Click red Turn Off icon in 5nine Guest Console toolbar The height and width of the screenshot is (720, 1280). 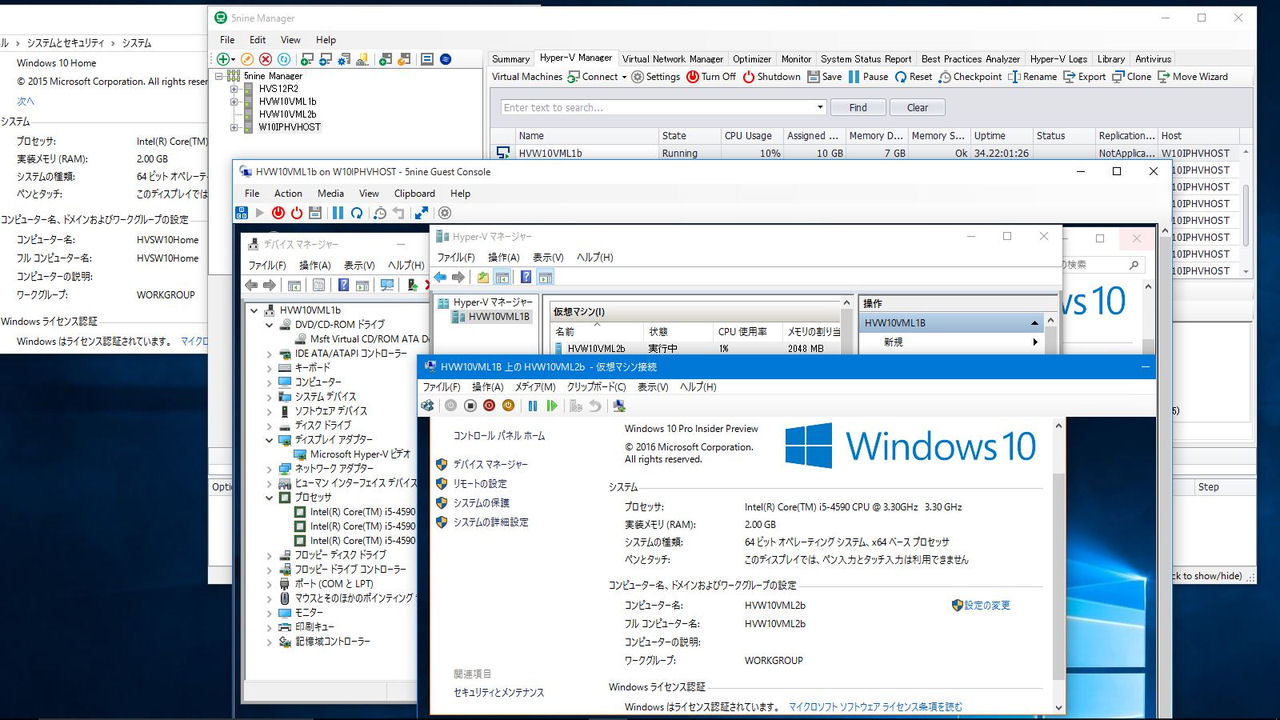coord(279,213)
